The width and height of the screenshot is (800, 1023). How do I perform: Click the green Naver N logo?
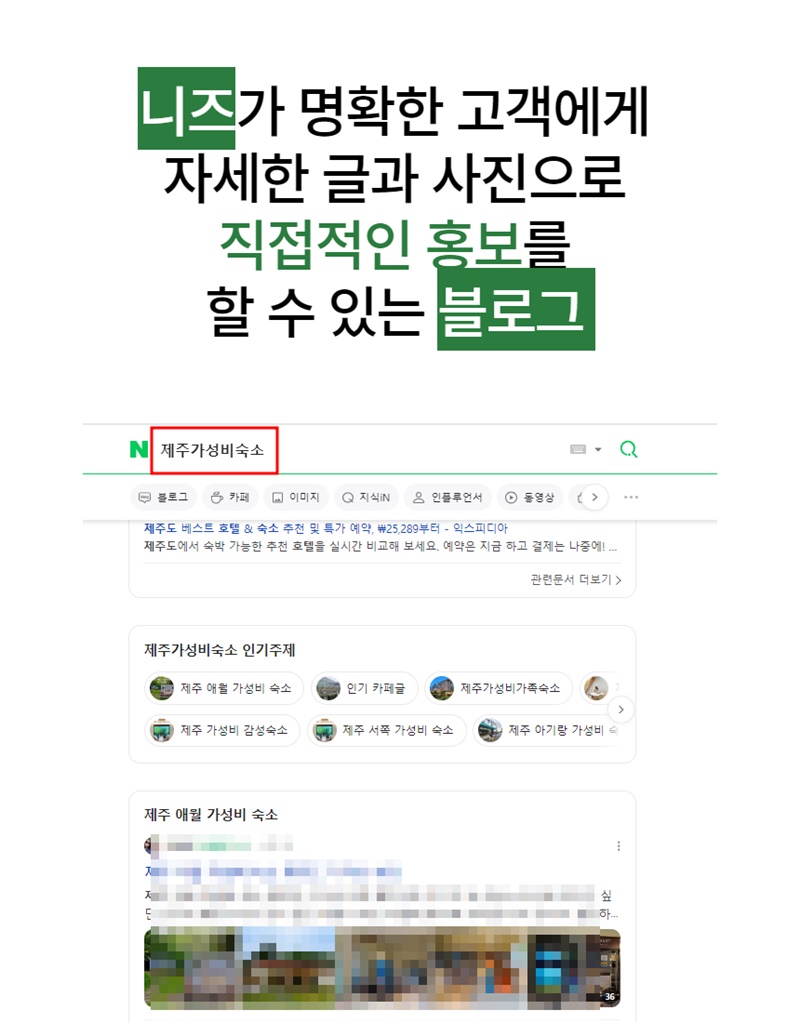138,449
